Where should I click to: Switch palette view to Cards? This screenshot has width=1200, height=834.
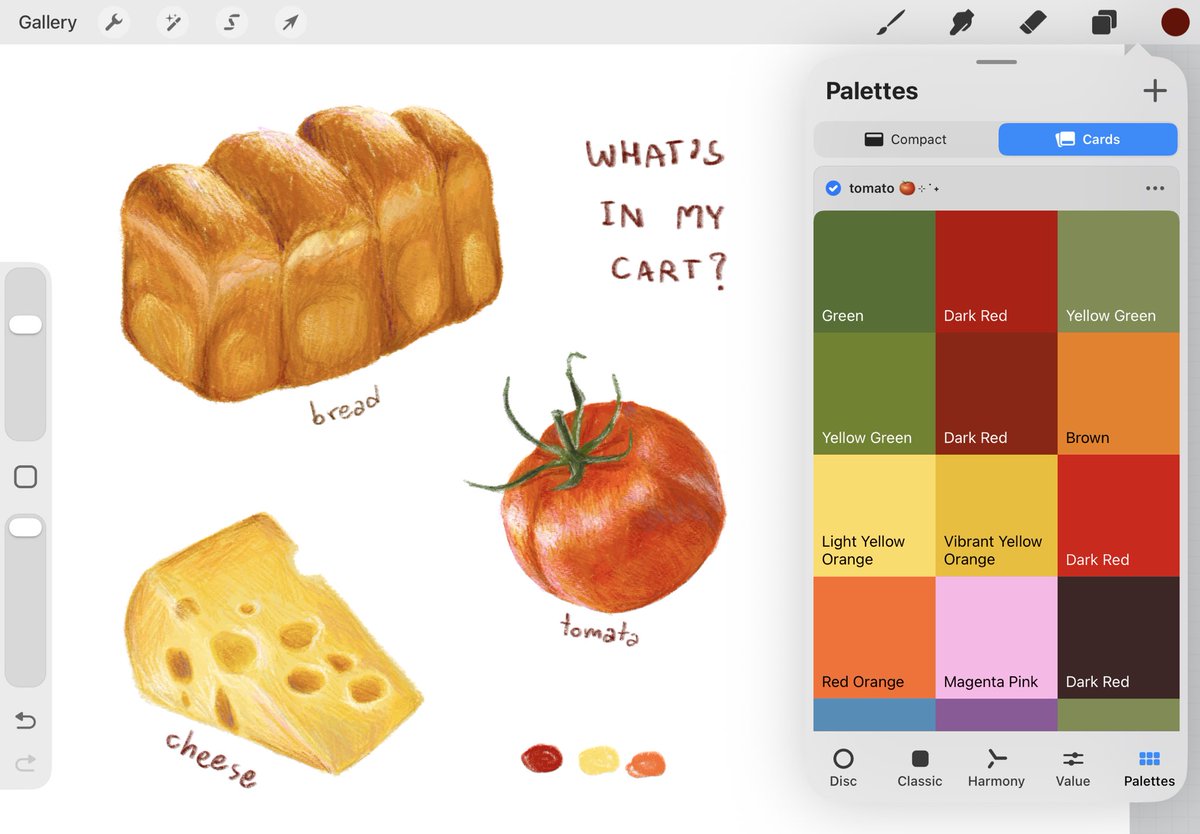point(1088,139)
